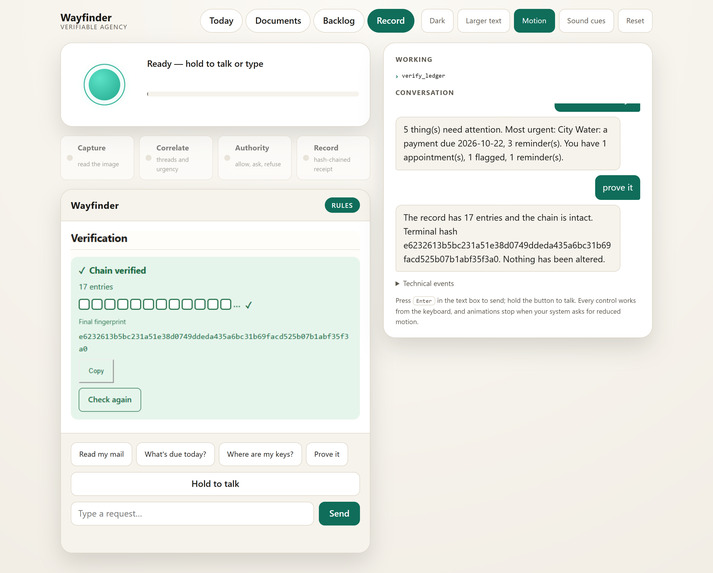
Task: Click the 'Prove it' suggestion chip
Action: tap(326, 454)
